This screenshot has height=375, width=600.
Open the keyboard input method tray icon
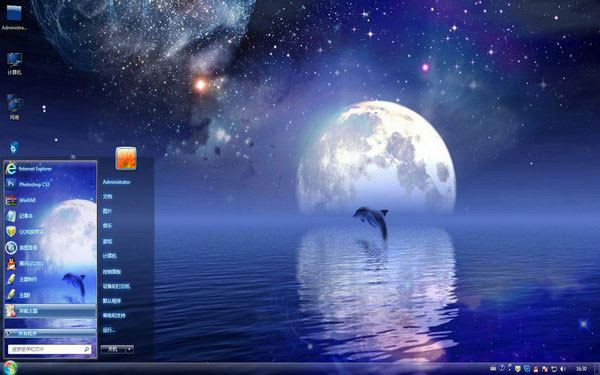point(493,368)
